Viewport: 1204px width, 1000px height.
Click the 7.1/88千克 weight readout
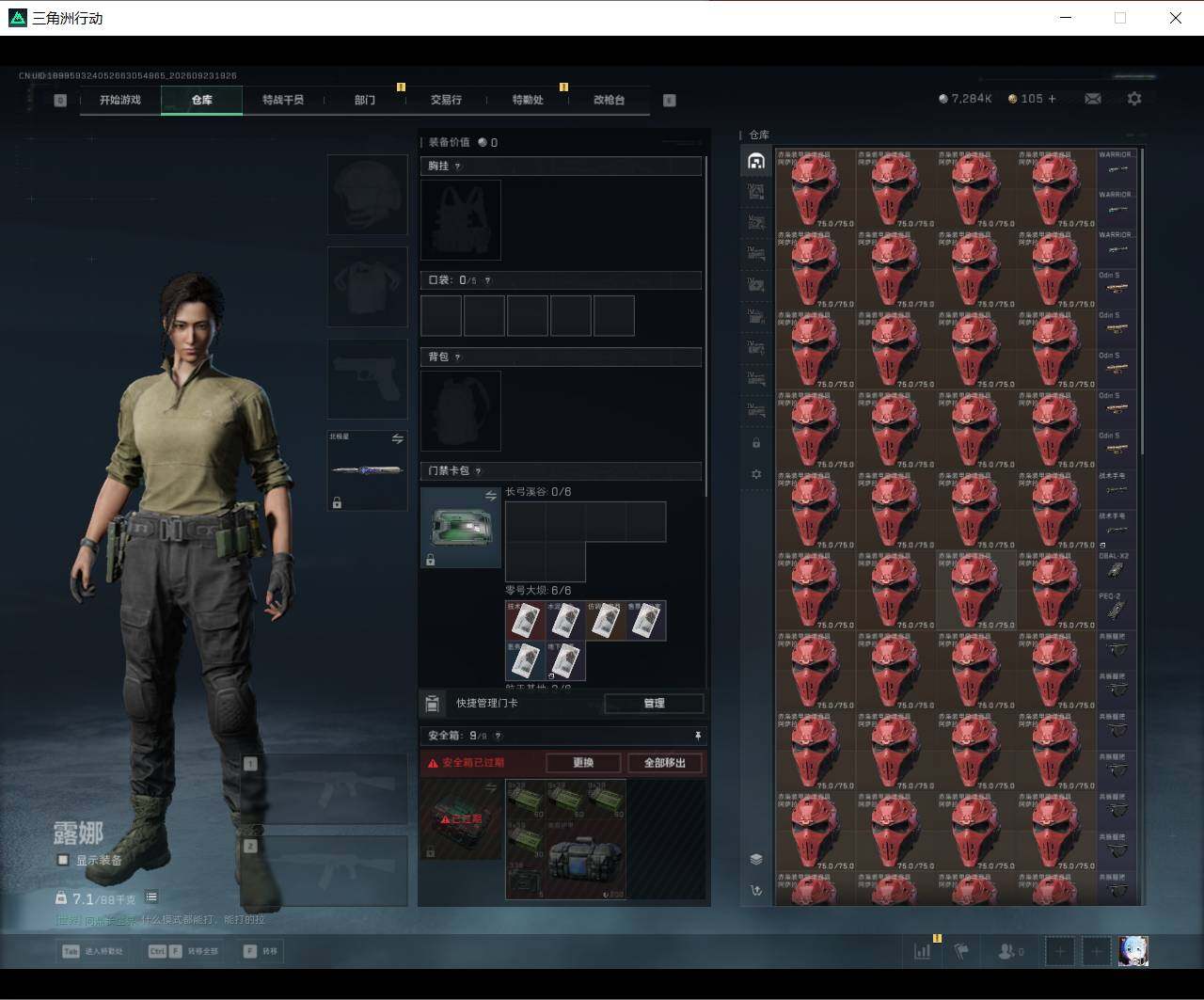[95, 898]
